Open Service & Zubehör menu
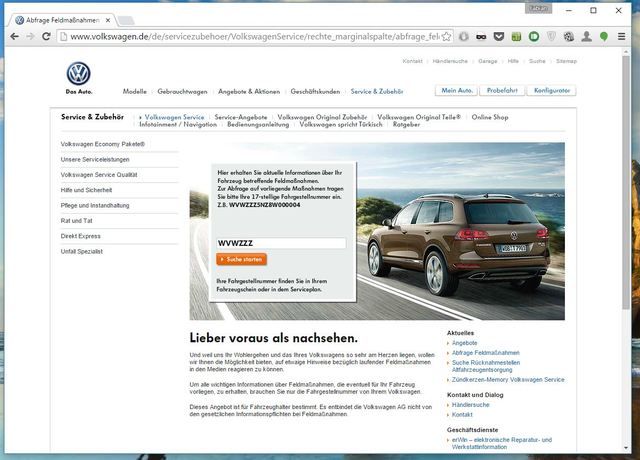 click(x=377, y=91)
